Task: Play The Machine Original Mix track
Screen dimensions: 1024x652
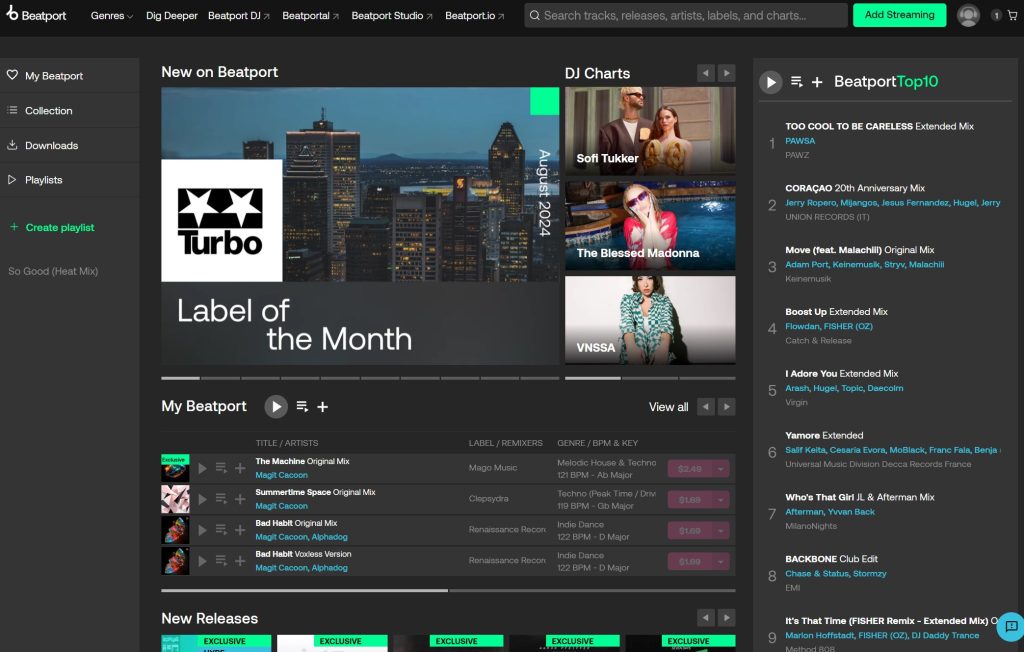Action: pyautogui.click(x=203, y=468)
